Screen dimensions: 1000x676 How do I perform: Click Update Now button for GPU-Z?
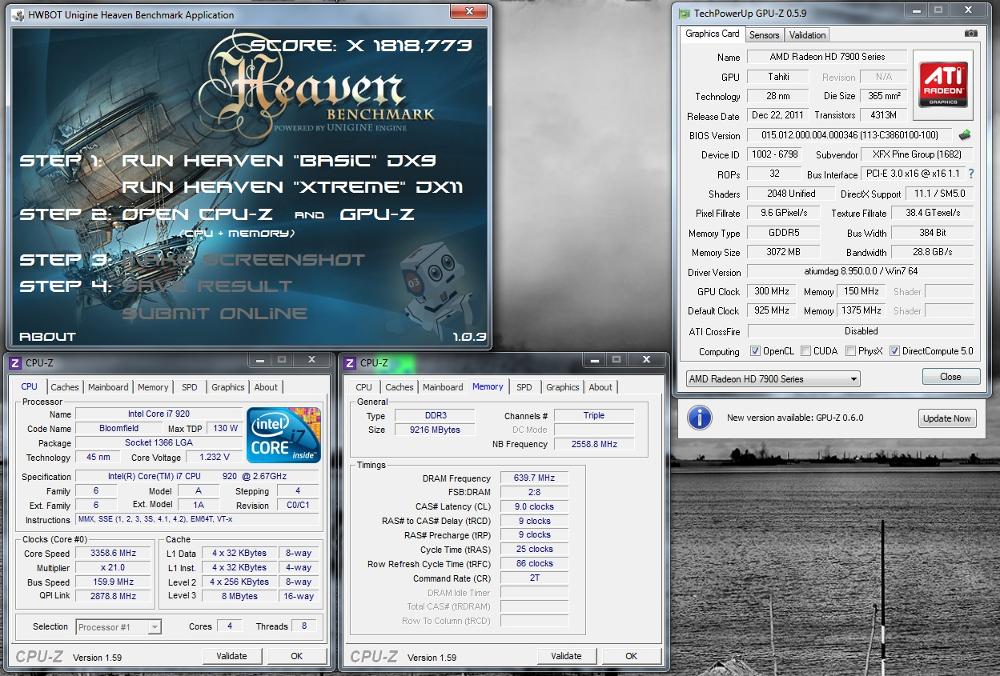point(947,418)
